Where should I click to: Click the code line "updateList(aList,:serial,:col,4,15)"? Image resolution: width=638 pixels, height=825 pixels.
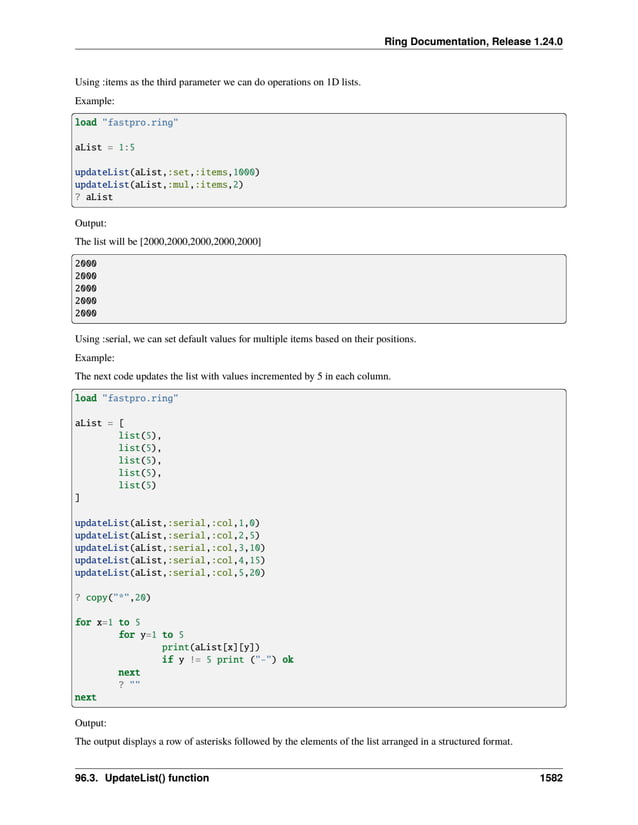click(x=170, y=560)
